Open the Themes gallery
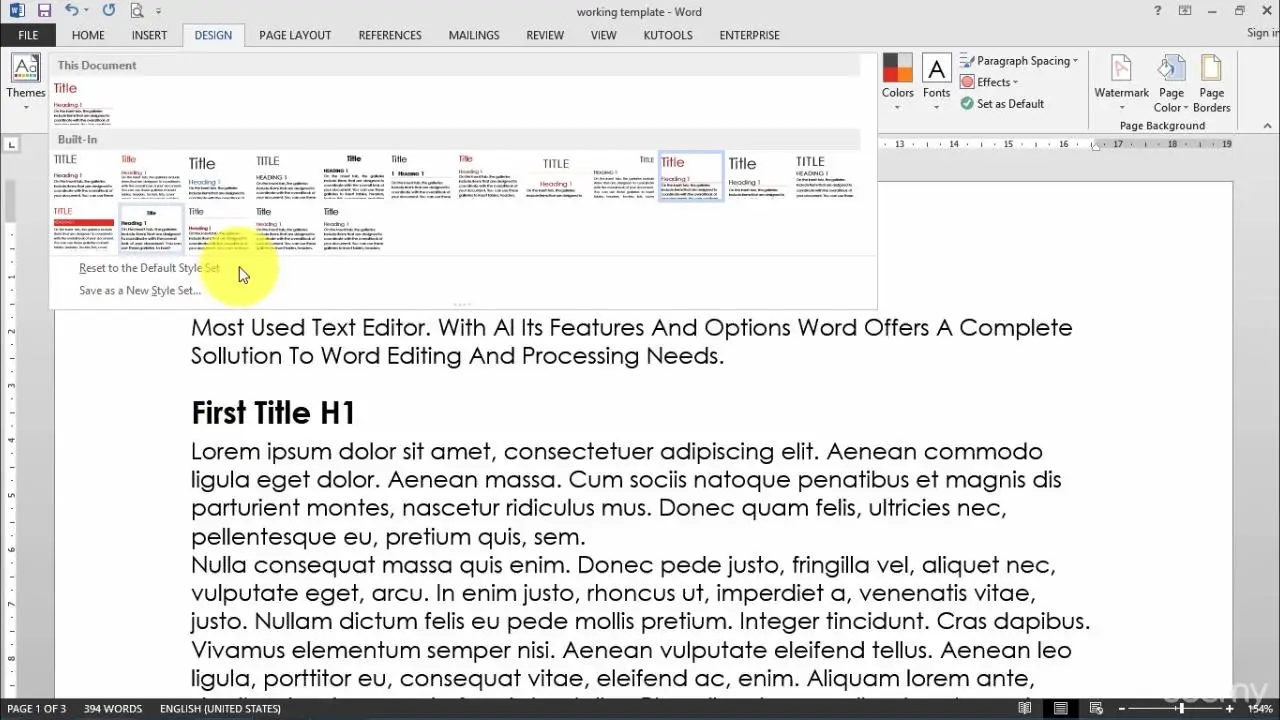Image resolution: width=1280 pixels, height=720 pixels. coord(25,82)
